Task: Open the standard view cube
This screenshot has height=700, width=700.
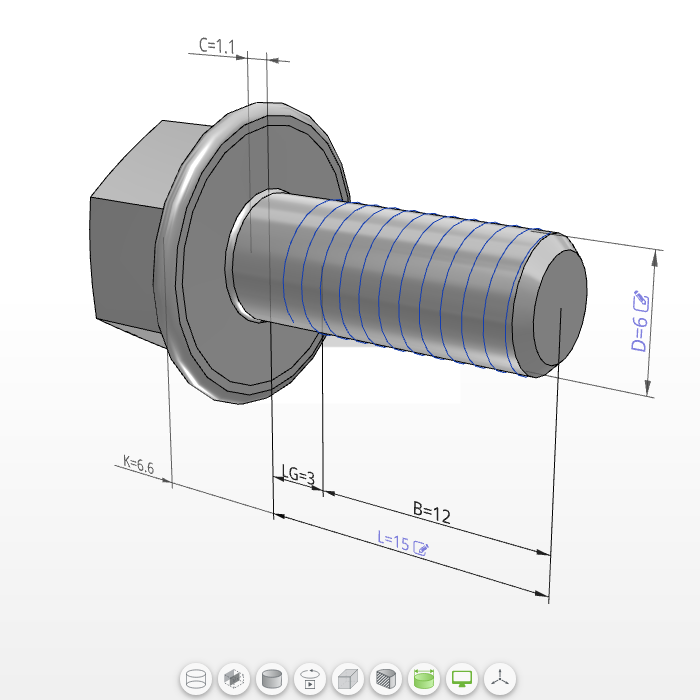Action: point(348,679)
